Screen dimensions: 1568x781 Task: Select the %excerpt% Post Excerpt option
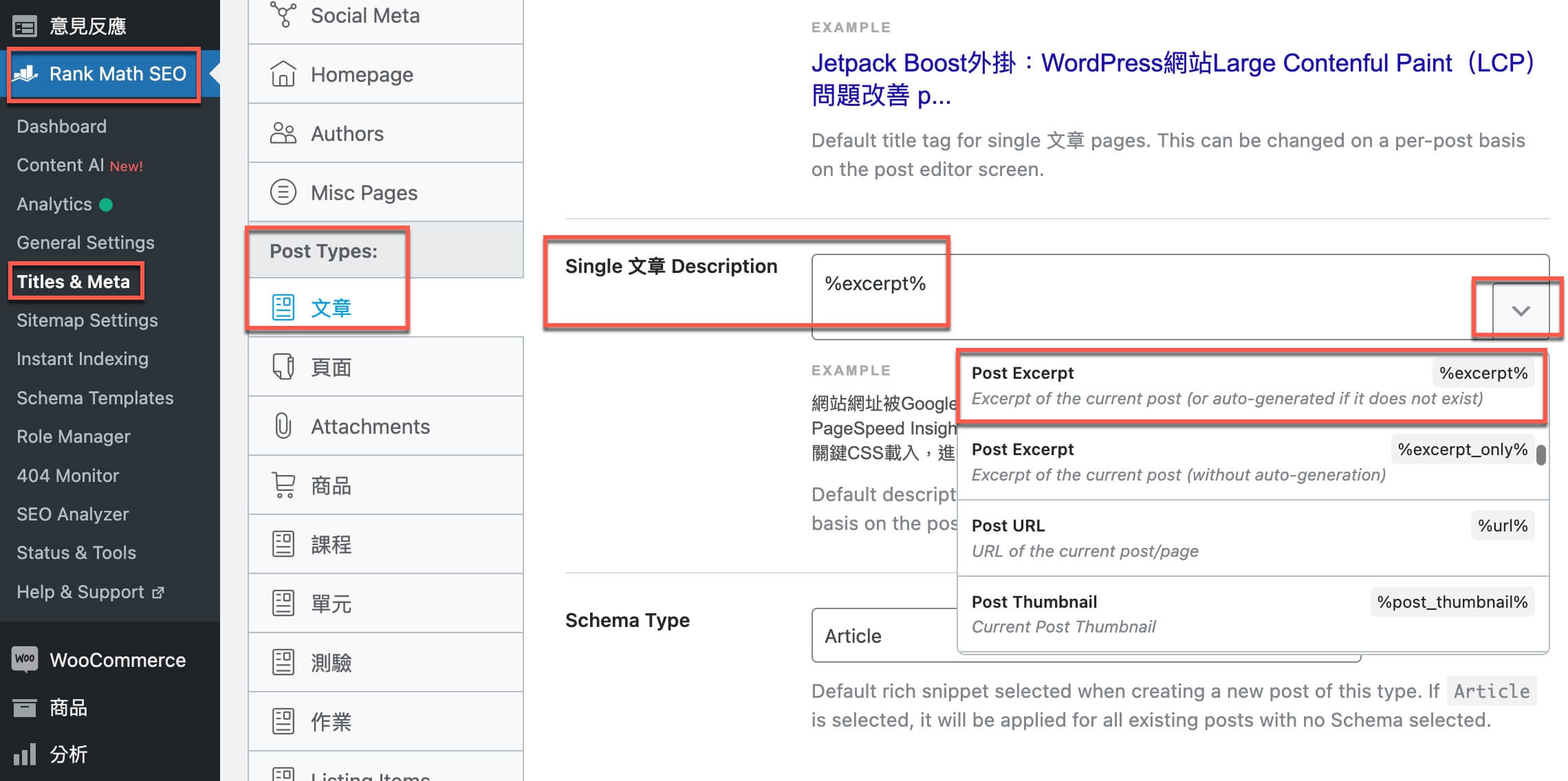pyautogui.click(x=1252, y=386)
